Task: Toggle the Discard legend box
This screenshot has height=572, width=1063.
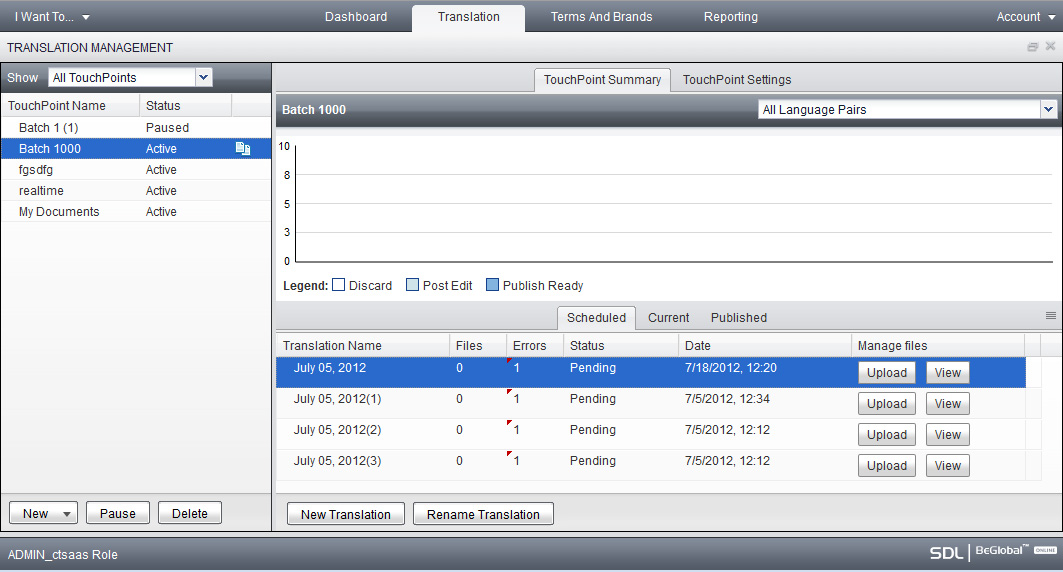Action: pos(338,285)
